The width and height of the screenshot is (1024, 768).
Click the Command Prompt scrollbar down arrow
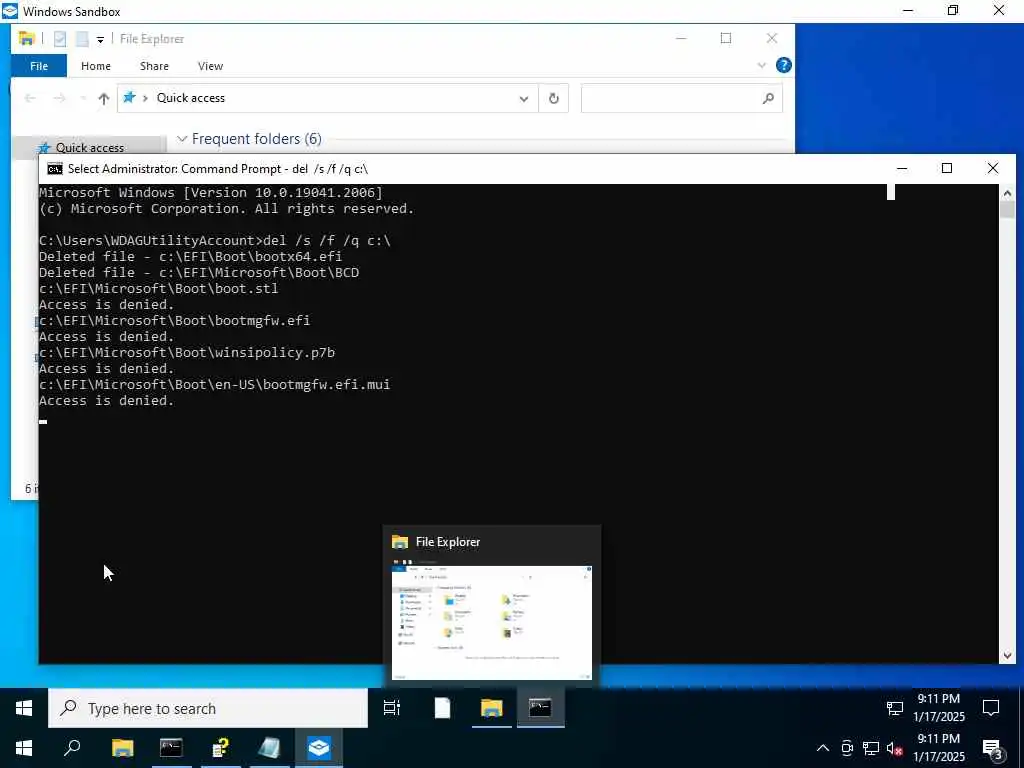click(x=1007, y=656)
